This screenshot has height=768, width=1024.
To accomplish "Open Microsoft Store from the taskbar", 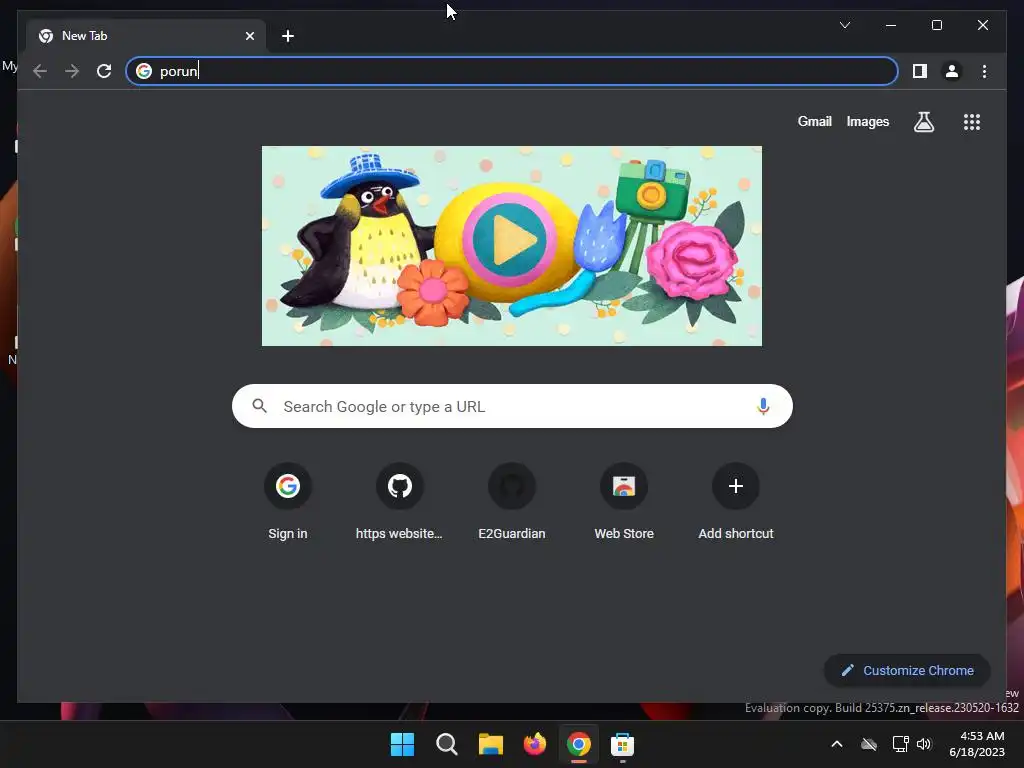I will [x=622, y=744].
